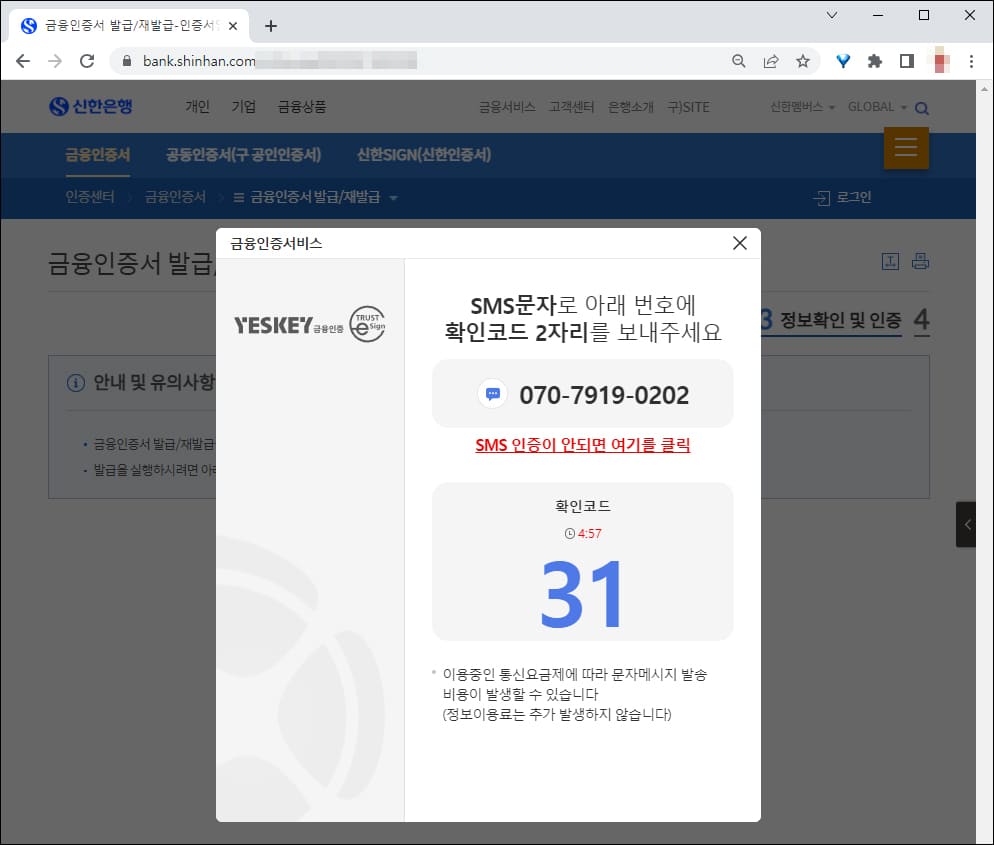Expand the 금융인증서 발급/재발급 breadcrumb dropdown
Screen dimensions: 994x845
pos(315,197)
